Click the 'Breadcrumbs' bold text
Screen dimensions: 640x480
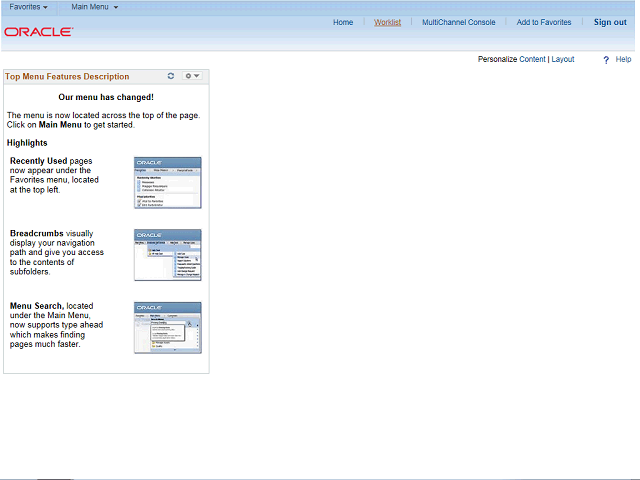(x=37, y=233)
